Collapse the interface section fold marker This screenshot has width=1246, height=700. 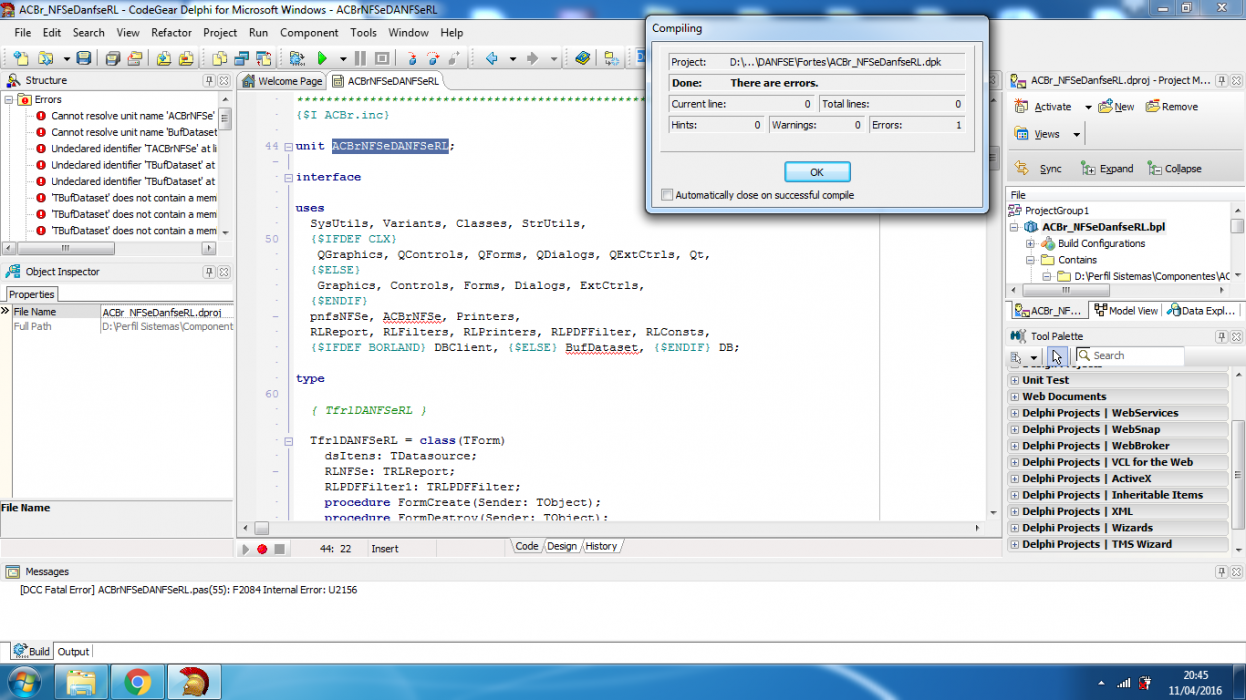coord(288,177)
